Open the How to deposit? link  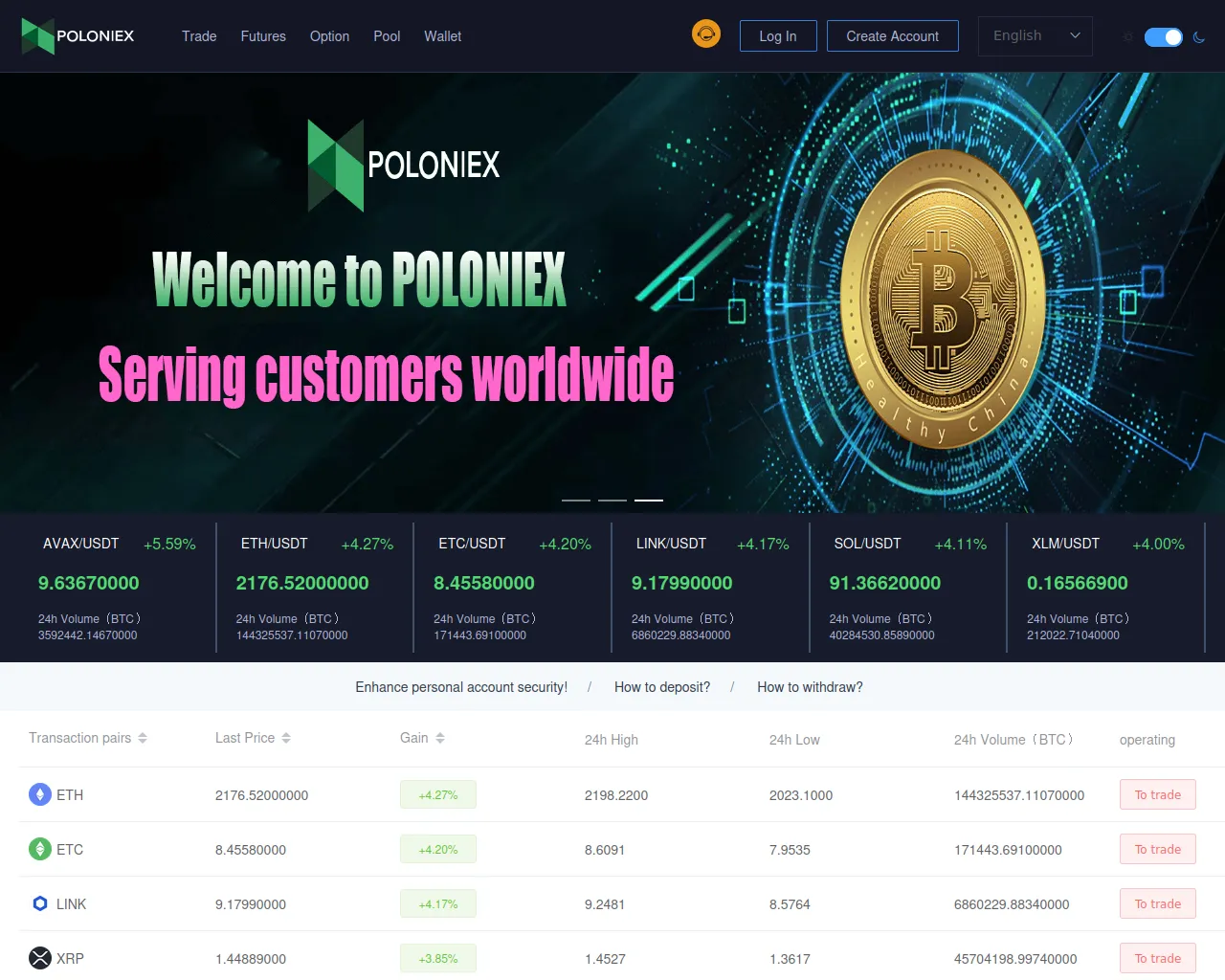point(662,687)
